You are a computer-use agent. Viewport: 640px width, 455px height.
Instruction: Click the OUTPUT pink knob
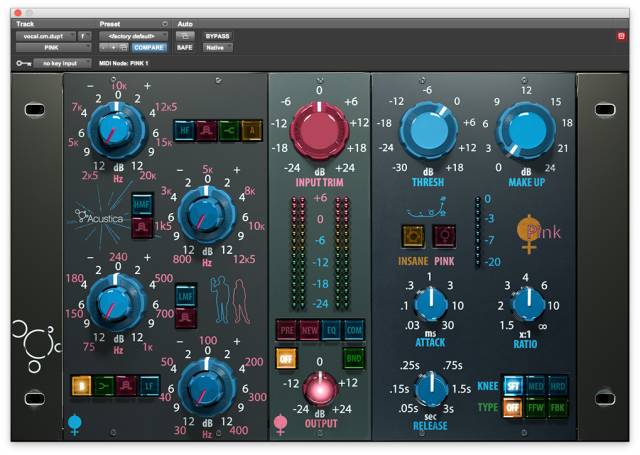click(x=320, y=388)
